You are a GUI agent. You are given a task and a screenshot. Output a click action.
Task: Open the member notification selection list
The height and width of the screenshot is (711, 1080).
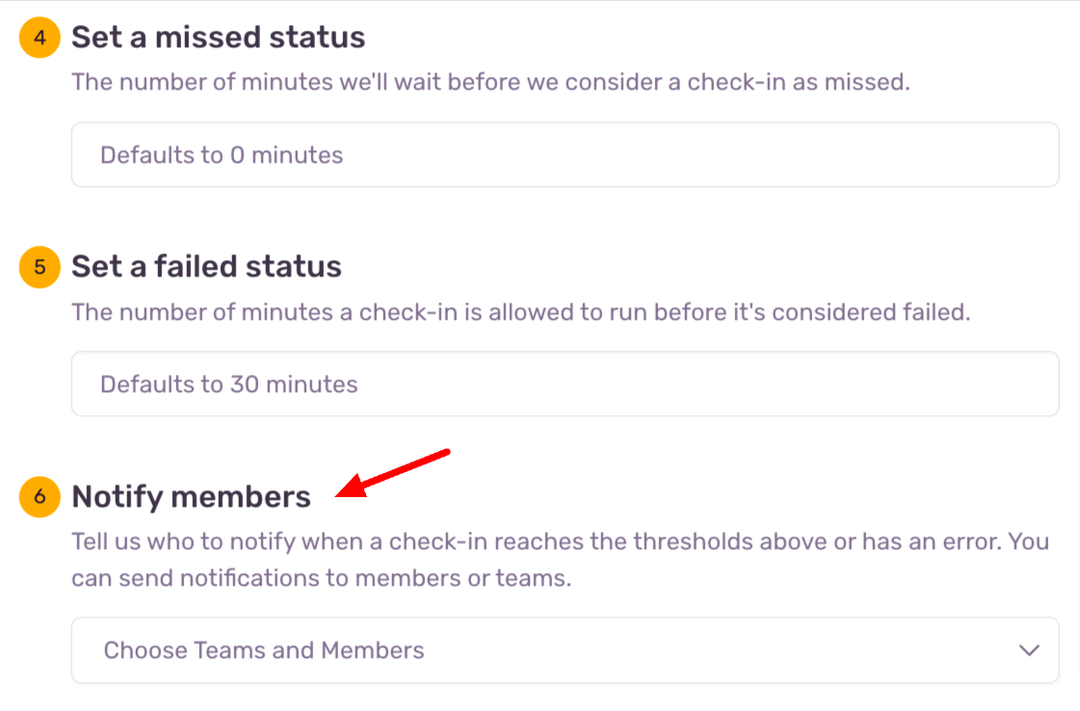point(565,650)
